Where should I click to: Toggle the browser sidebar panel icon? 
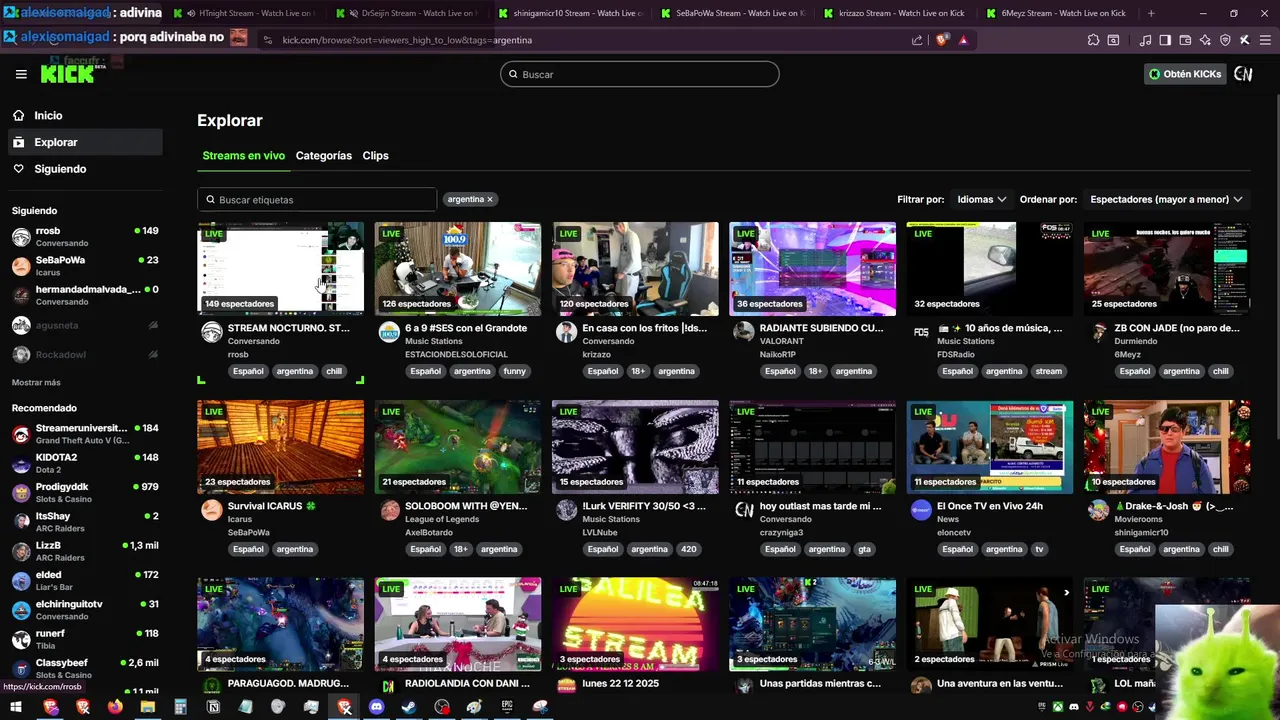[x=1165, y=40]
